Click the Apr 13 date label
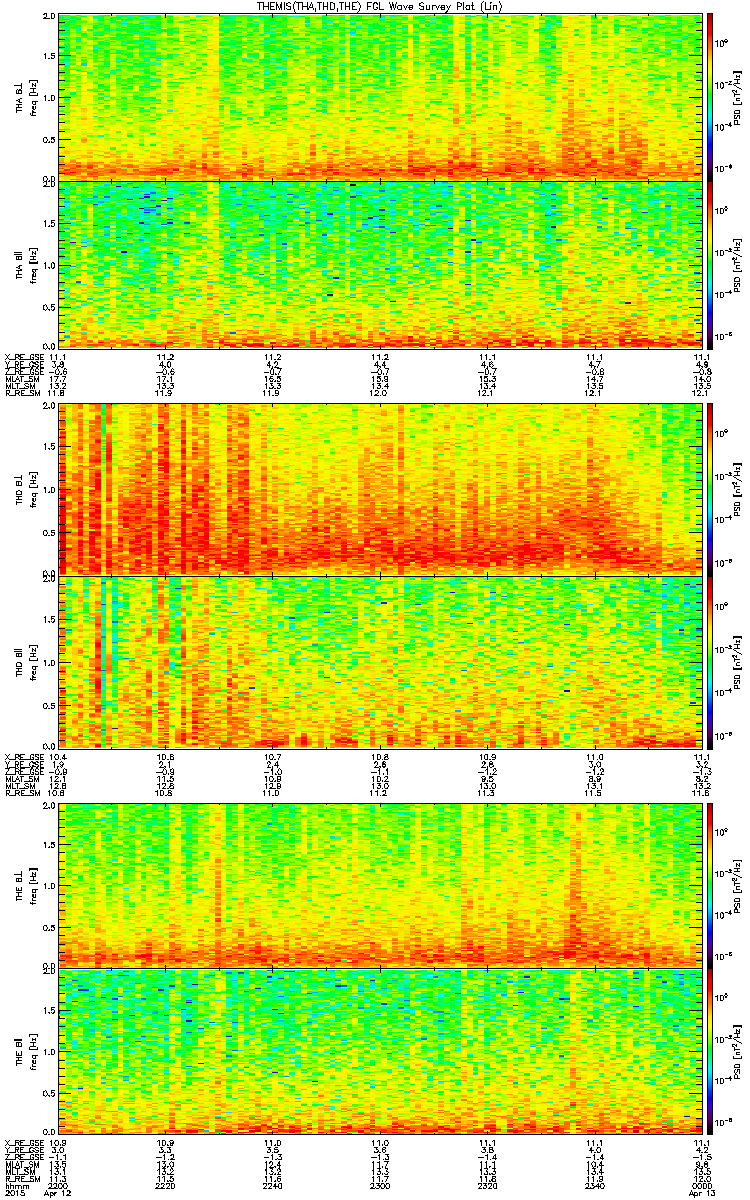Screen dimensions: 750x1200 [702, 1194]
